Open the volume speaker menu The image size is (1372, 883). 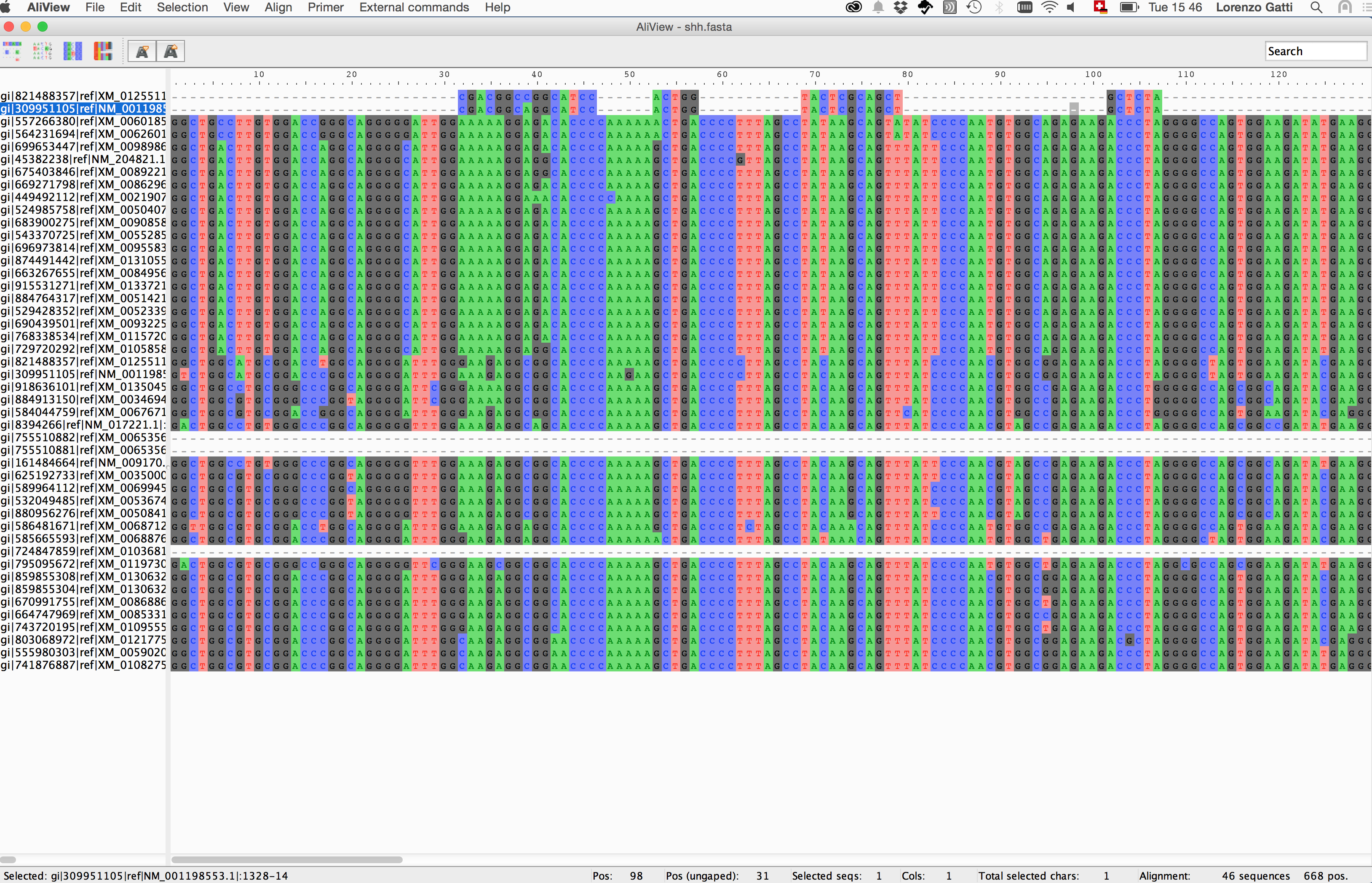(x=1070, y=8)
